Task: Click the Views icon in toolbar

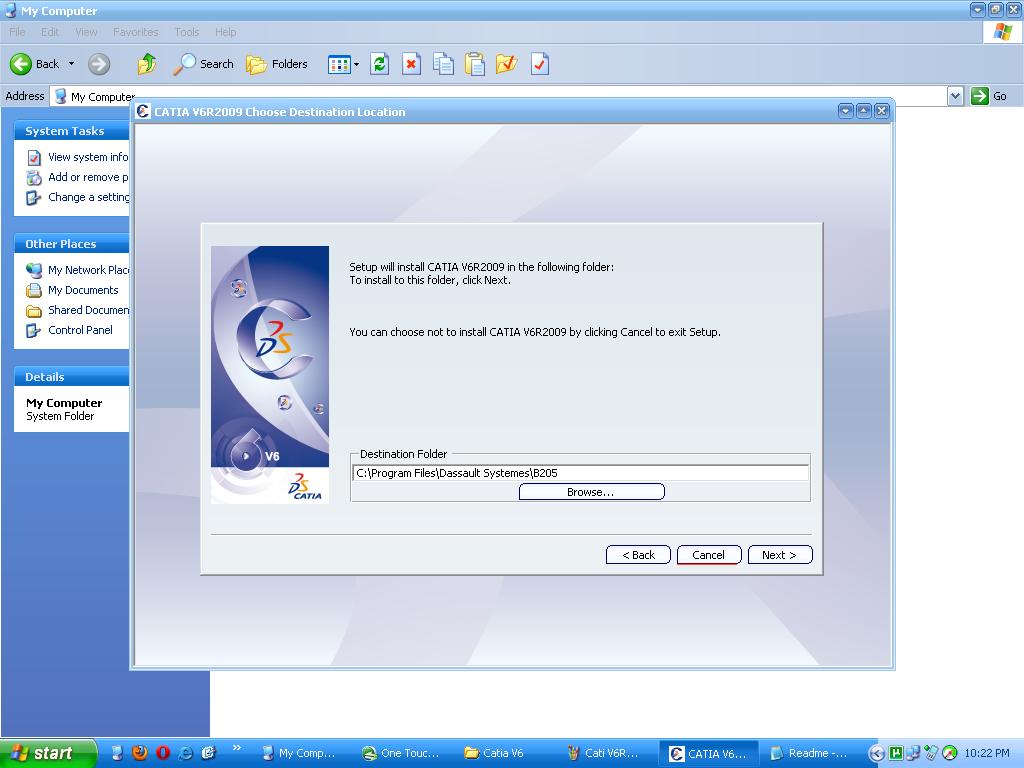Action: [x=339, y=64]
